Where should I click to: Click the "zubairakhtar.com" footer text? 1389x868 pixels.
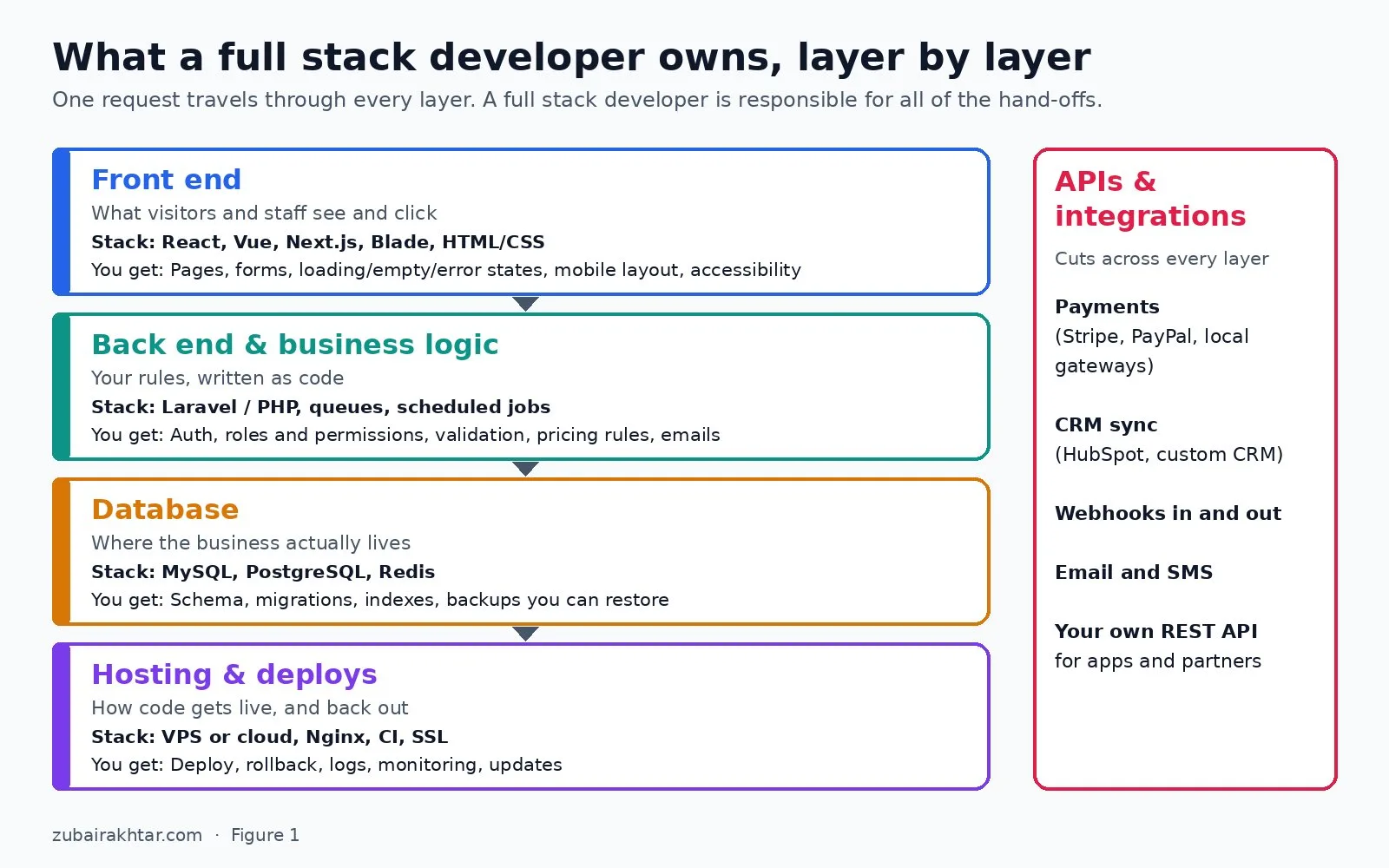click(127, 835)
